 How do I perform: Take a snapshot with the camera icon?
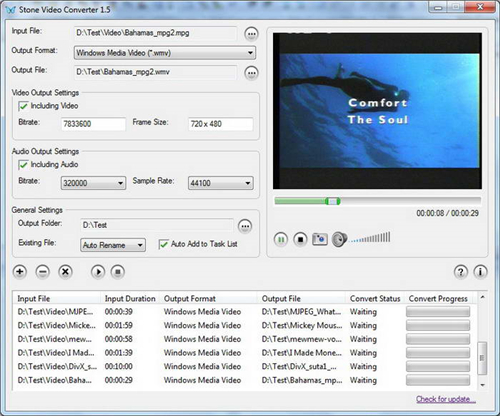pyautogui.click(x=320, y=239)
